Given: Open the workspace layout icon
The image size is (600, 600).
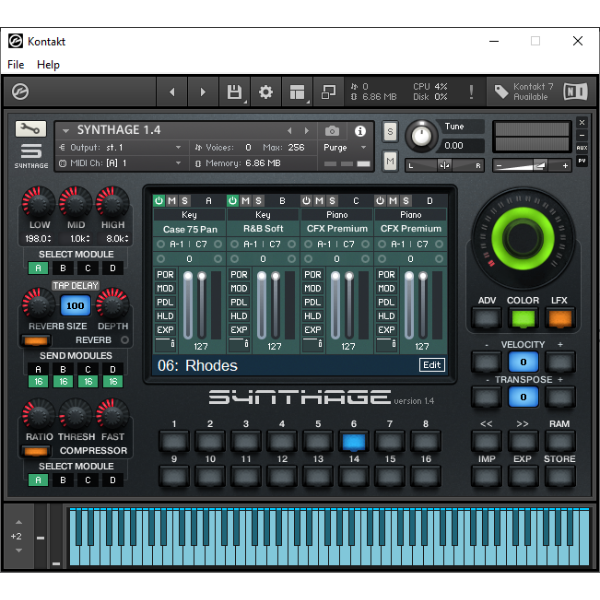Looking at the screenshot, I should coord(297,92).
